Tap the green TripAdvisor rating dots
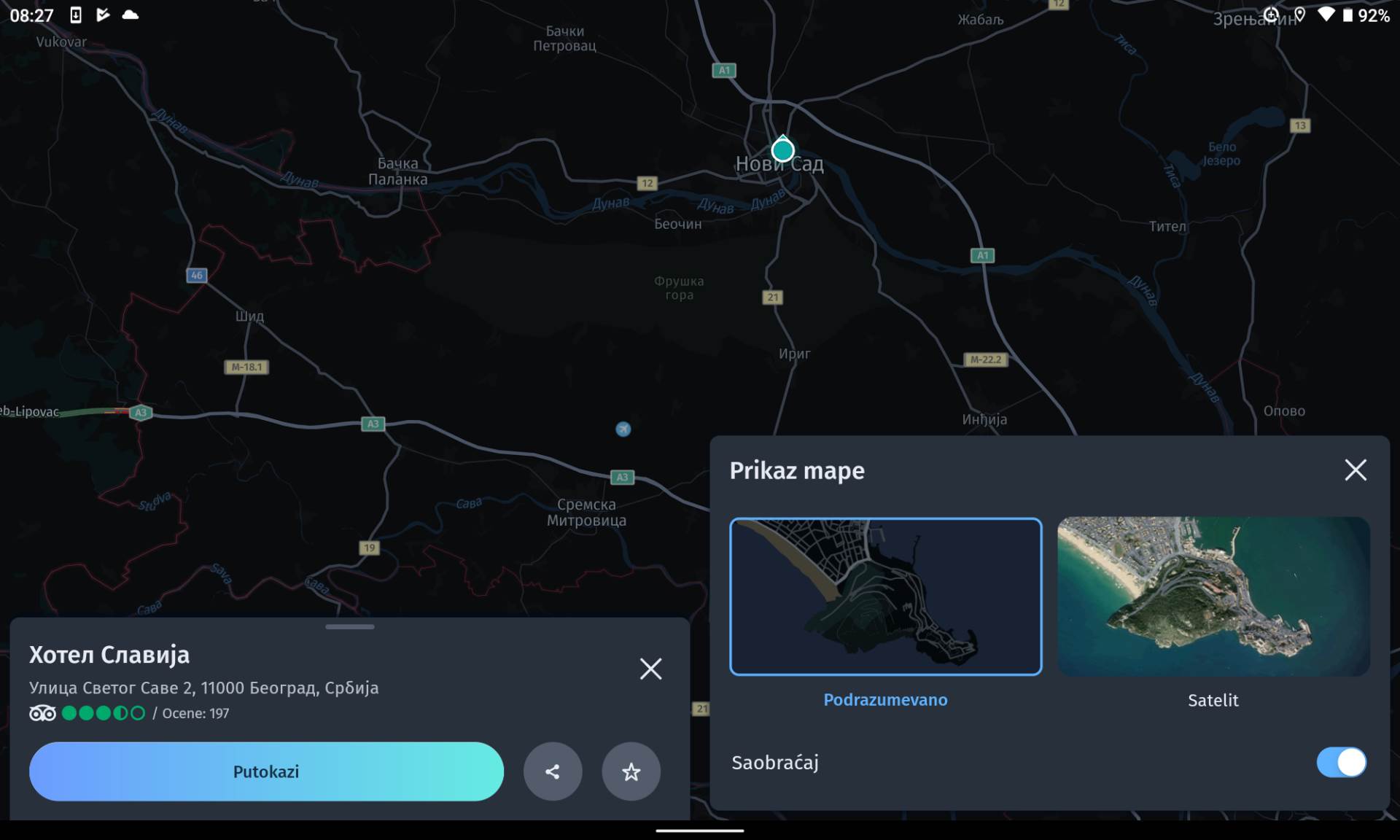This screenshot has width=1400, height=840. [x=102, y=712]
